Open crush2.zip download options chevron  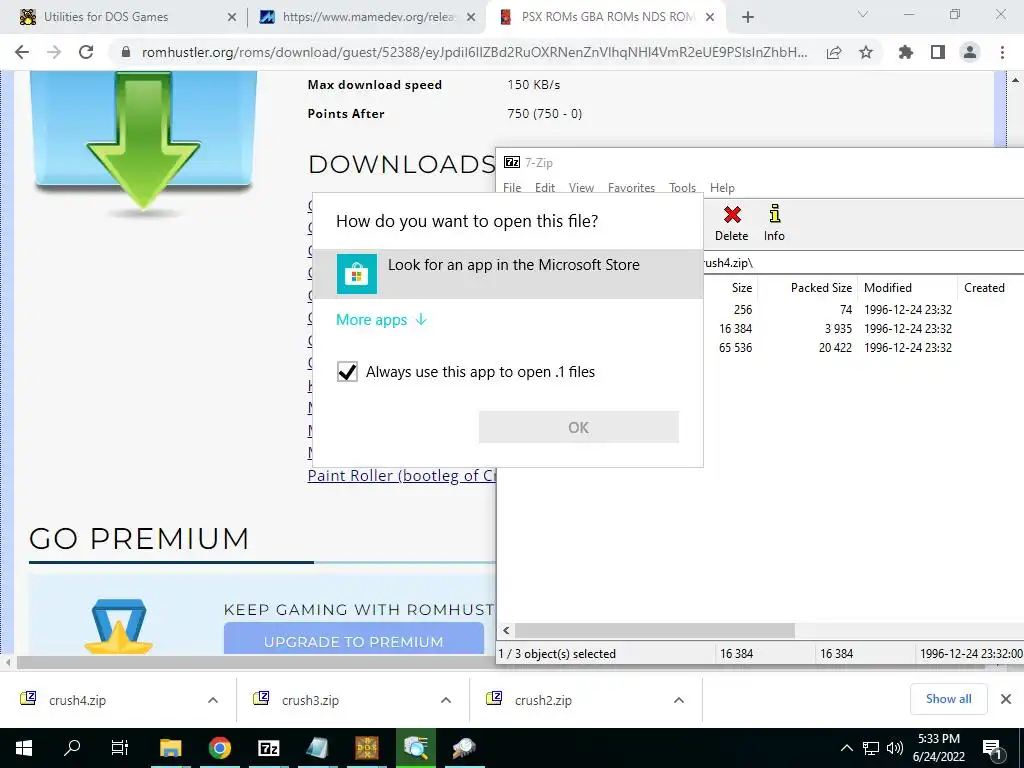(x=679, y=700)
